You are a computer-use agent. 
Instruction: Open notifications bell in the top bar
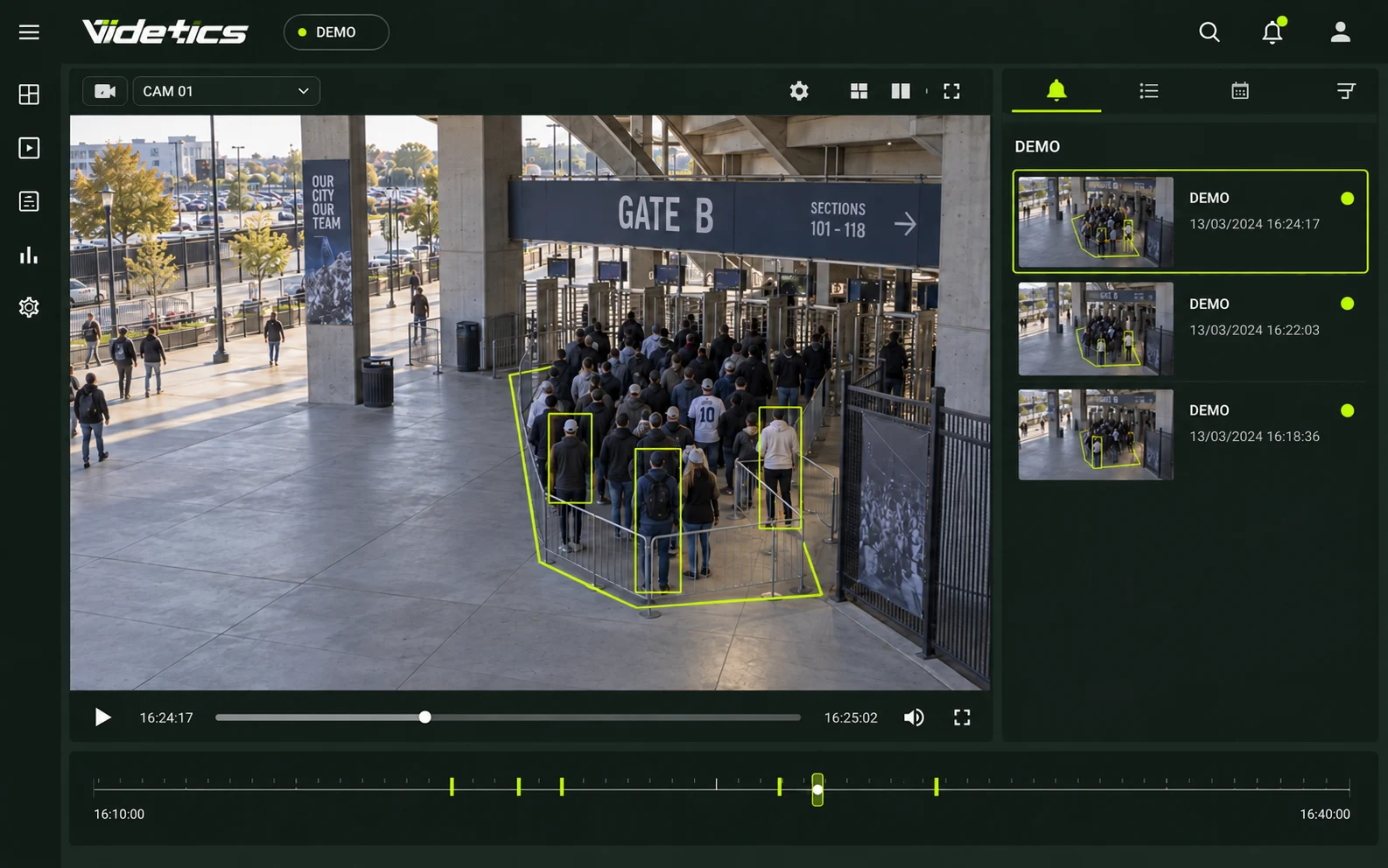(1272, 32)
